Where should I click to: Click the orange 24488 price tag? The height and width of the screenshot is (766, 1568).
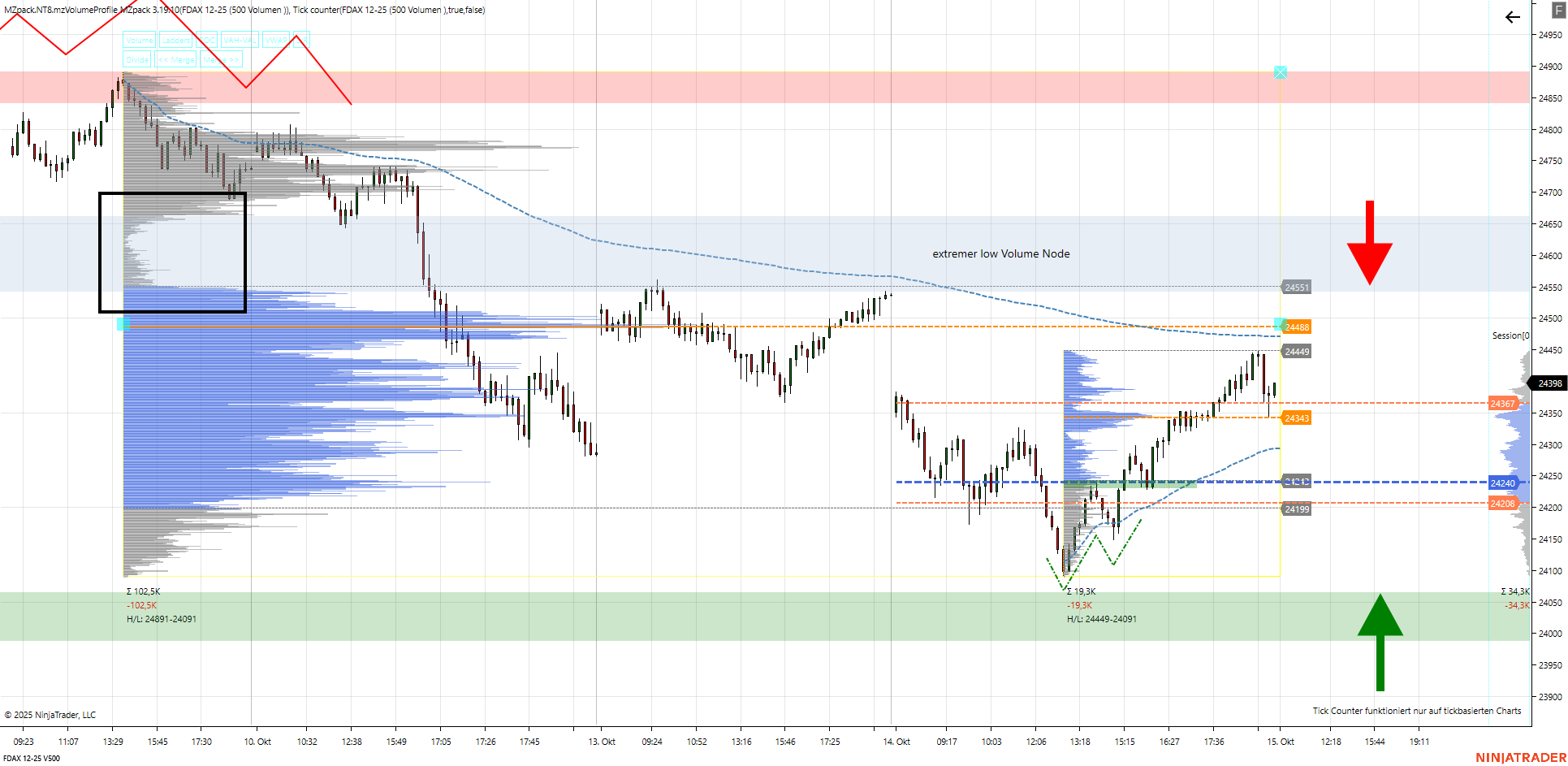(1297, 327)
